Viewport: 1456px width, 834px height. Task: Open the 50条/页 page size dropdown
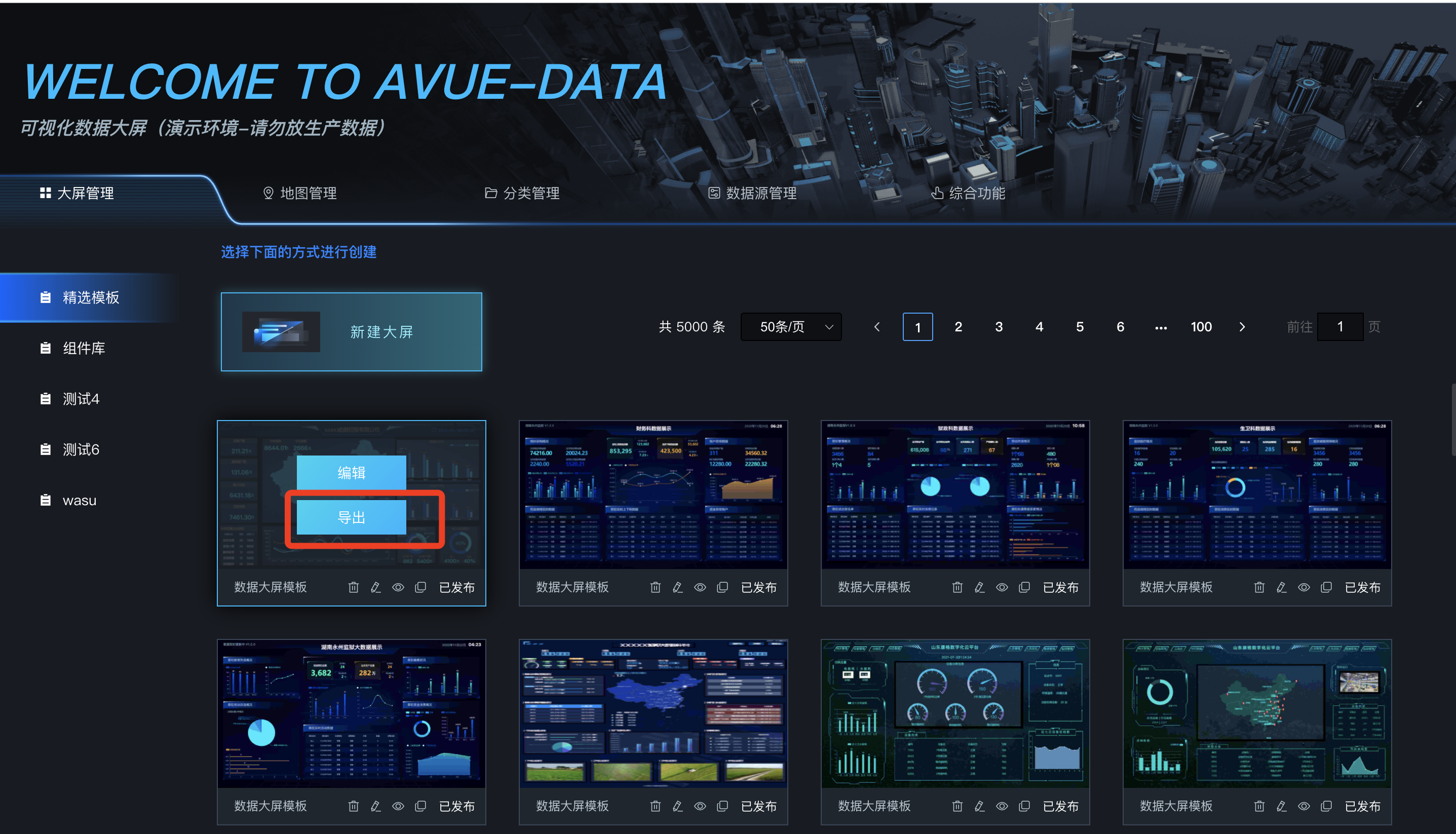pyautogui.click(x=791, y=326)
